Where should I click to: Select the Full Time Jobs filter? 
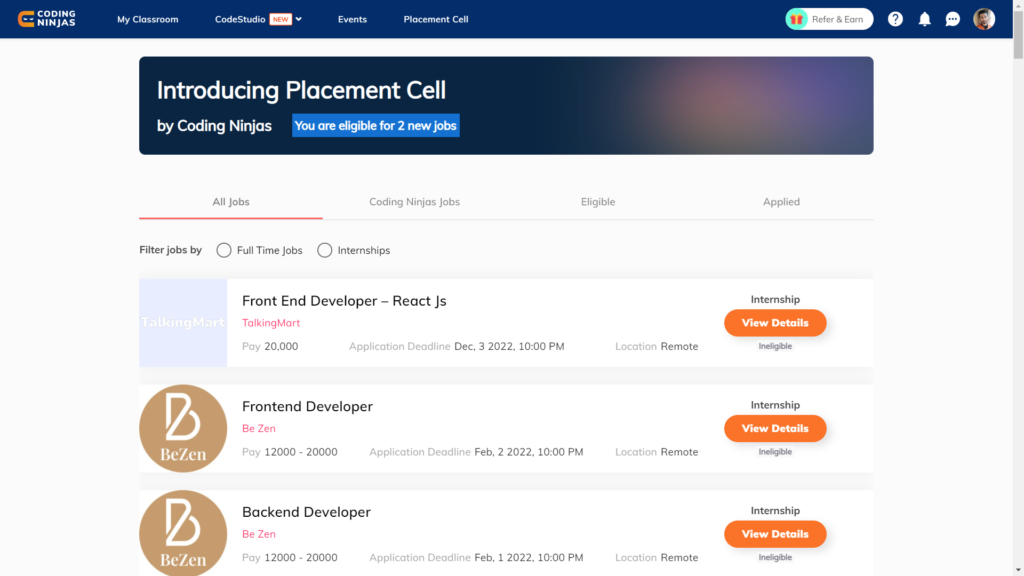click(224, 250)
